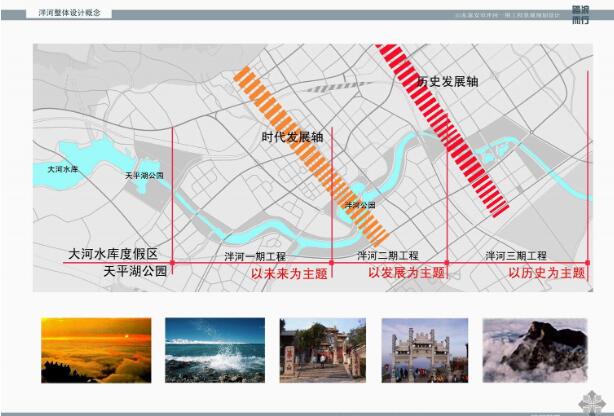
Task: Click the red 以历史为主题 text
Action: [x=547, y=273]
